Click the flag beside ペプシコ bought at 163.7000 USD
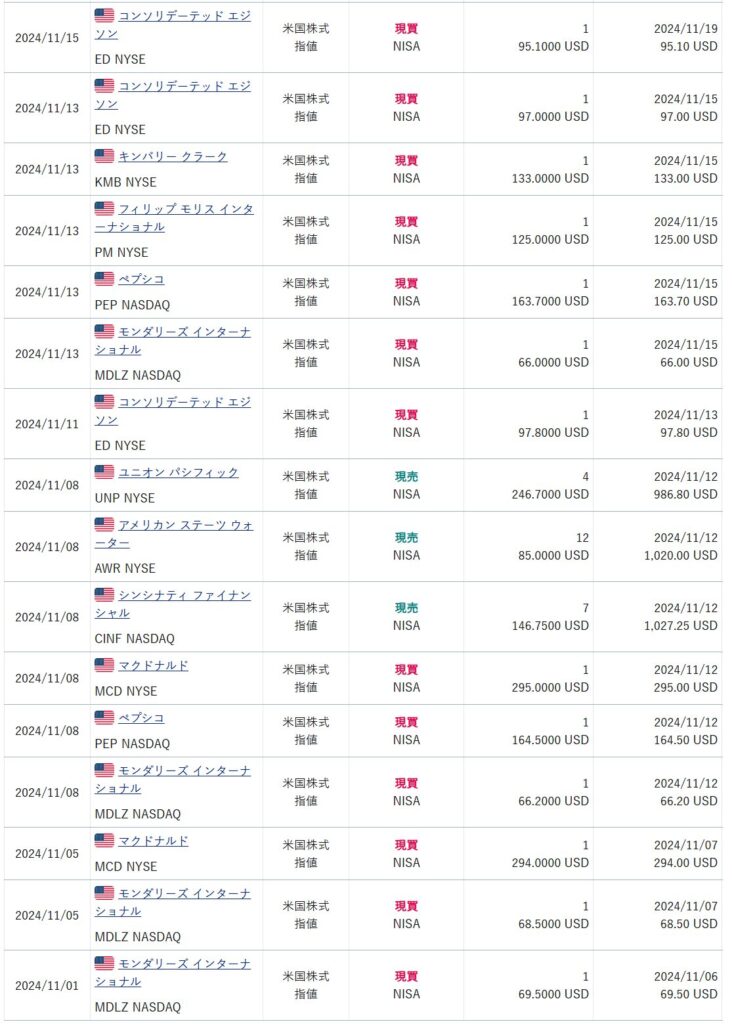 click(x=104, y=279)
